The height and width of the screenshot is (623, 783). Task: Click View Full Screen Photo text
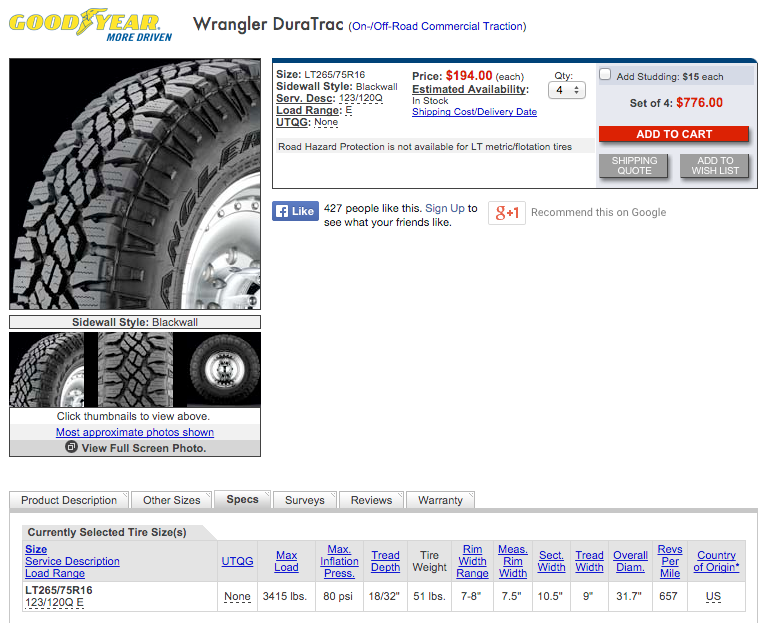point(144,448)
